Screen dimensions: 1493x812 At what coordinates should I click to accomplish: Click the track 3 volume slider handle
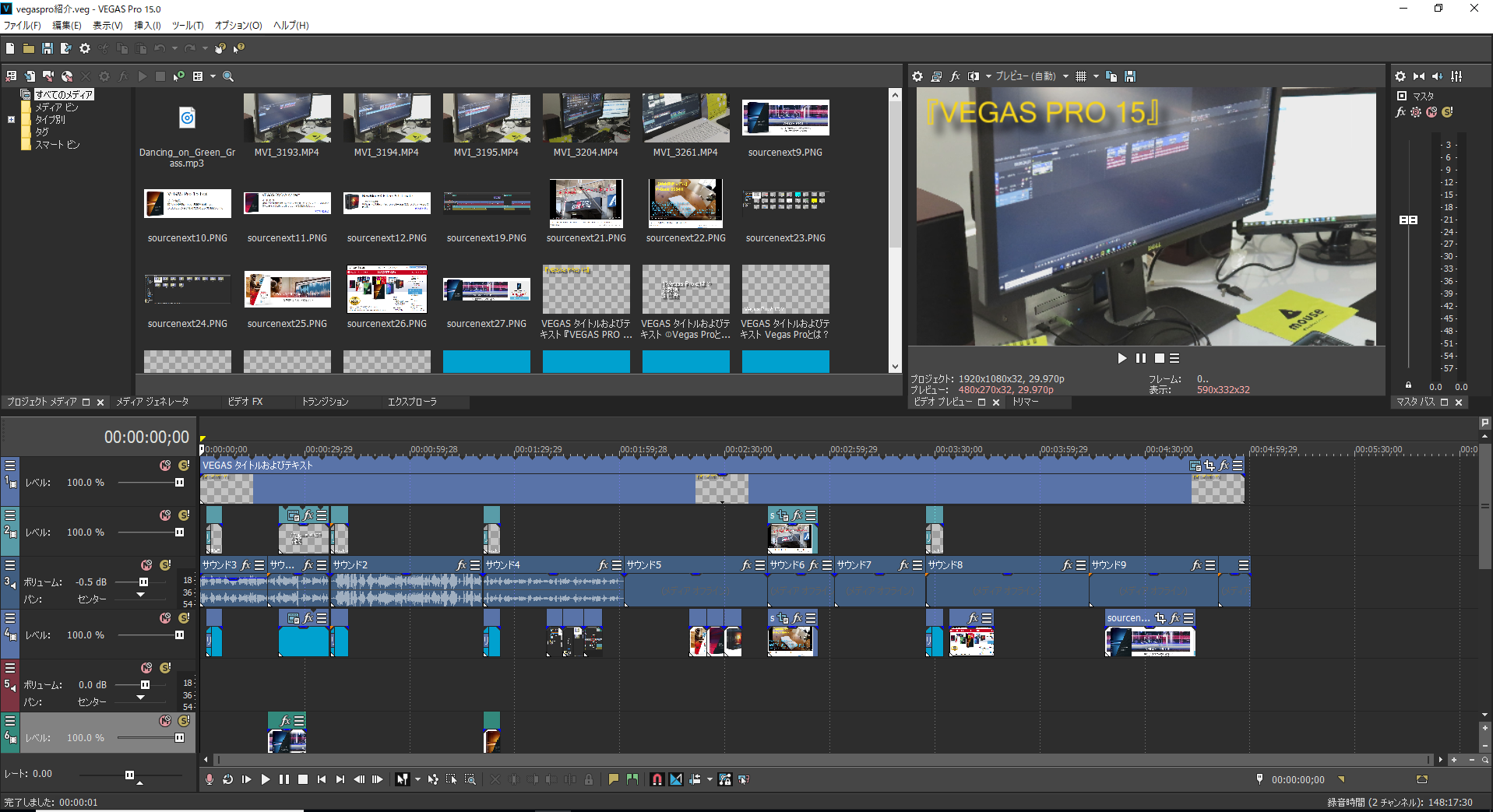click(144, 582)
